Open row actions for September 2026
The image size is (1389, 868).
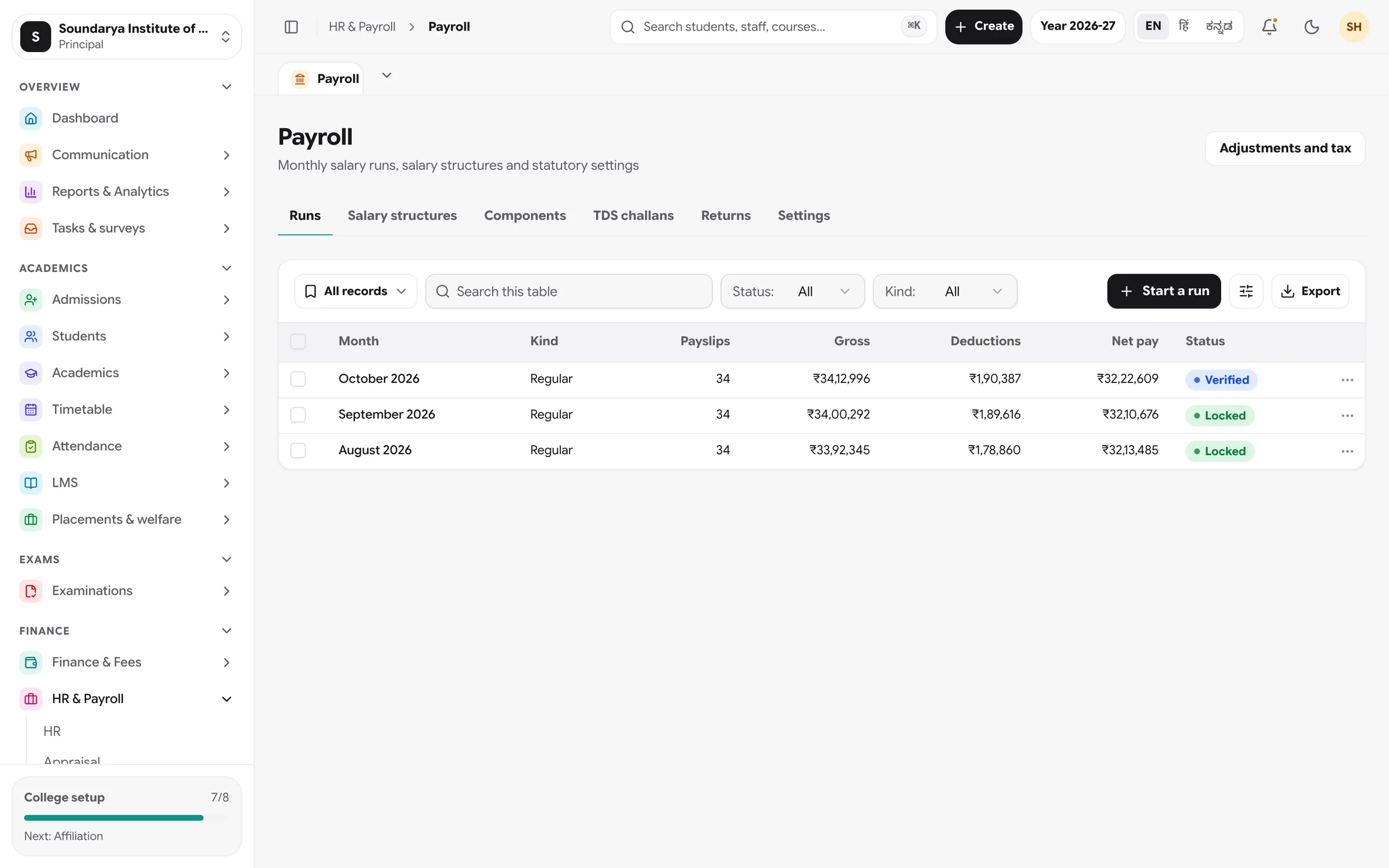click(x=1347, y=415)
